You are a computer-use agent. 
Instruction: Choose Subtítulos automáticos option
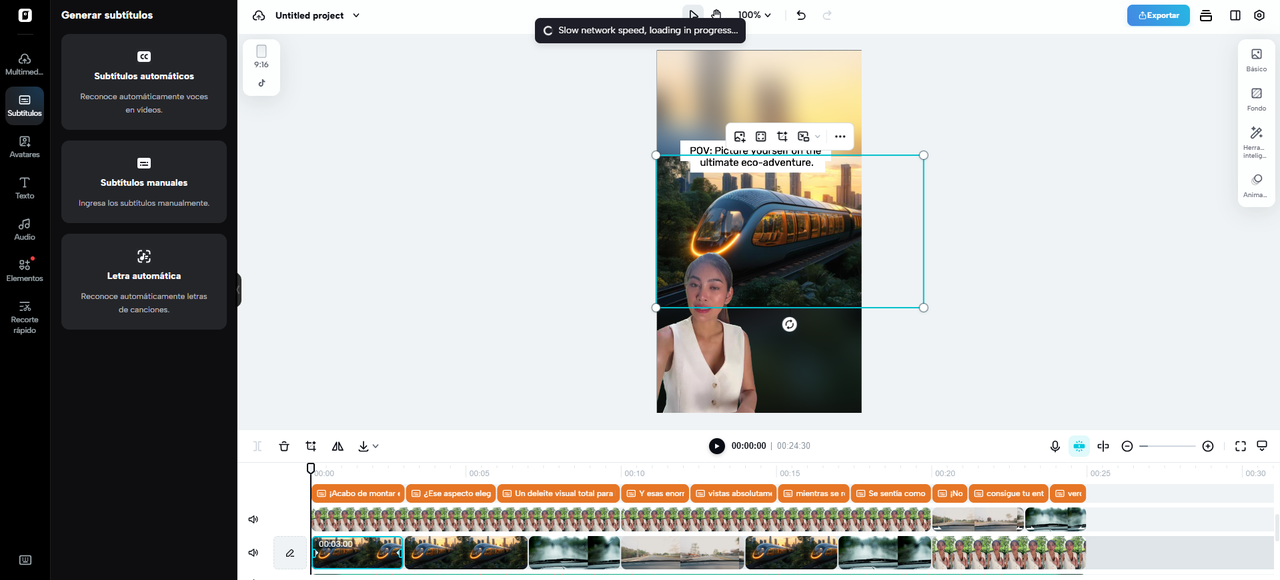pyautogui.click(x=144, y=81)
